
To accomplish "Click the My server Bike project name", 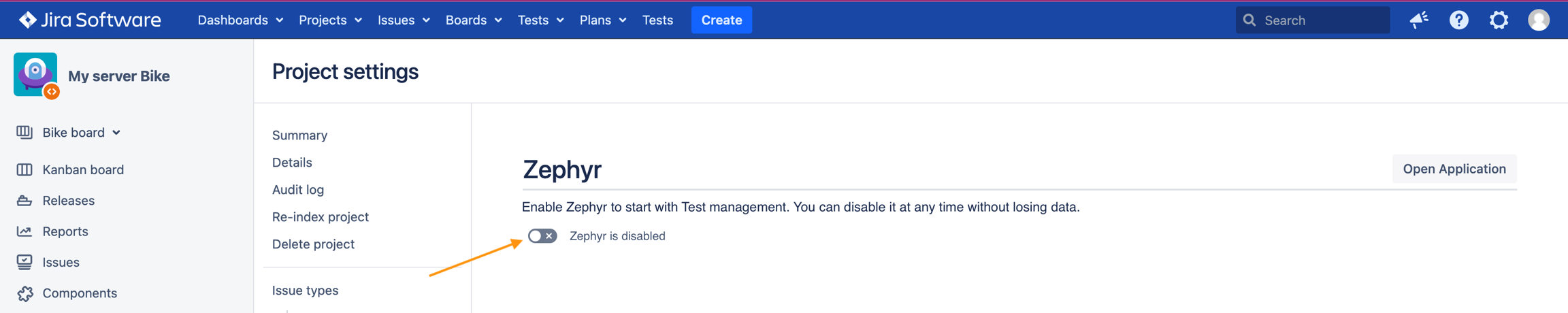I will (x=119, y=76).
